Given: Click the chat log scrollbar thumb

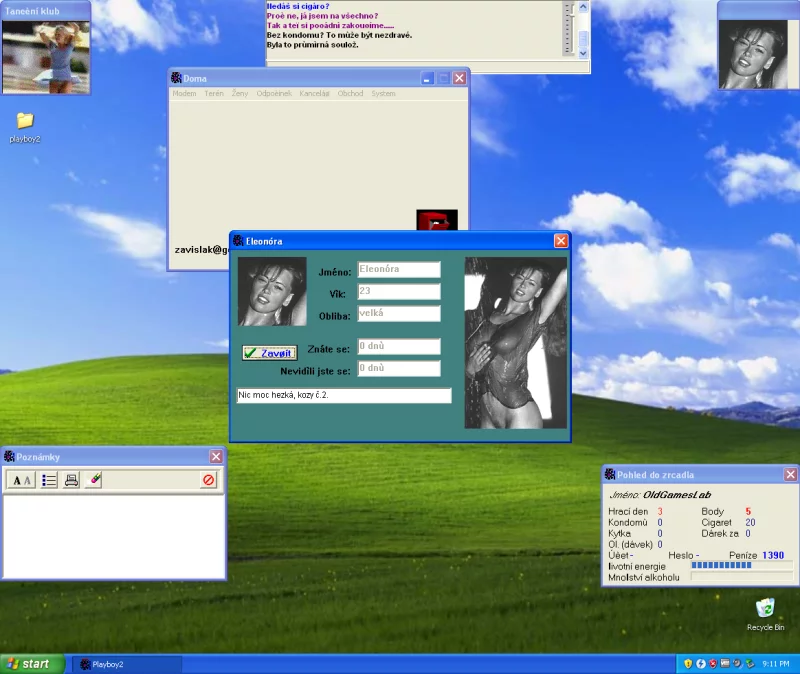Looking at the screenshot, I should click(583, 38).
